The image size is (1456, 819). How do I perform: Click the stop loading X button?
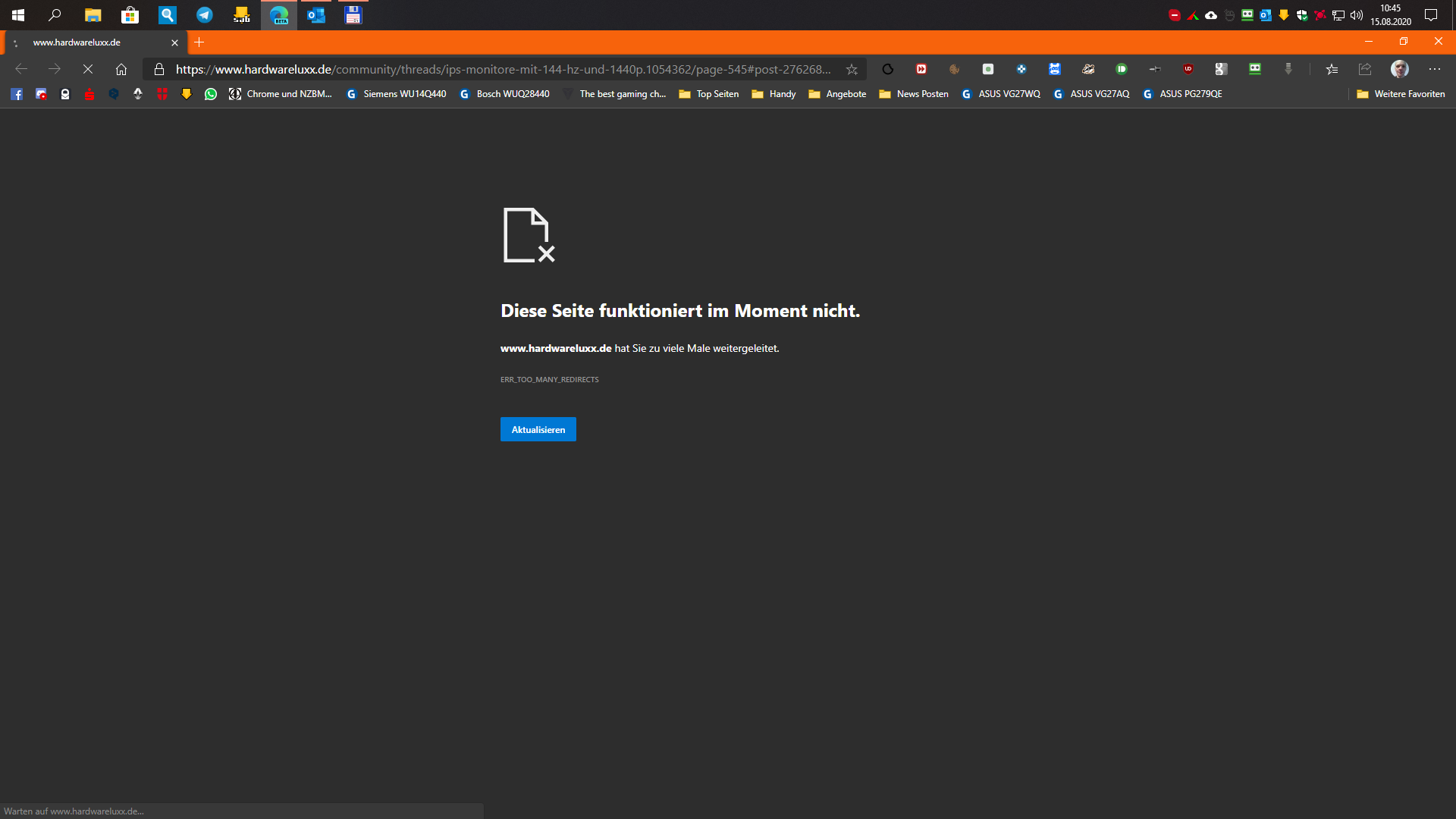click(x=88, y=69)
